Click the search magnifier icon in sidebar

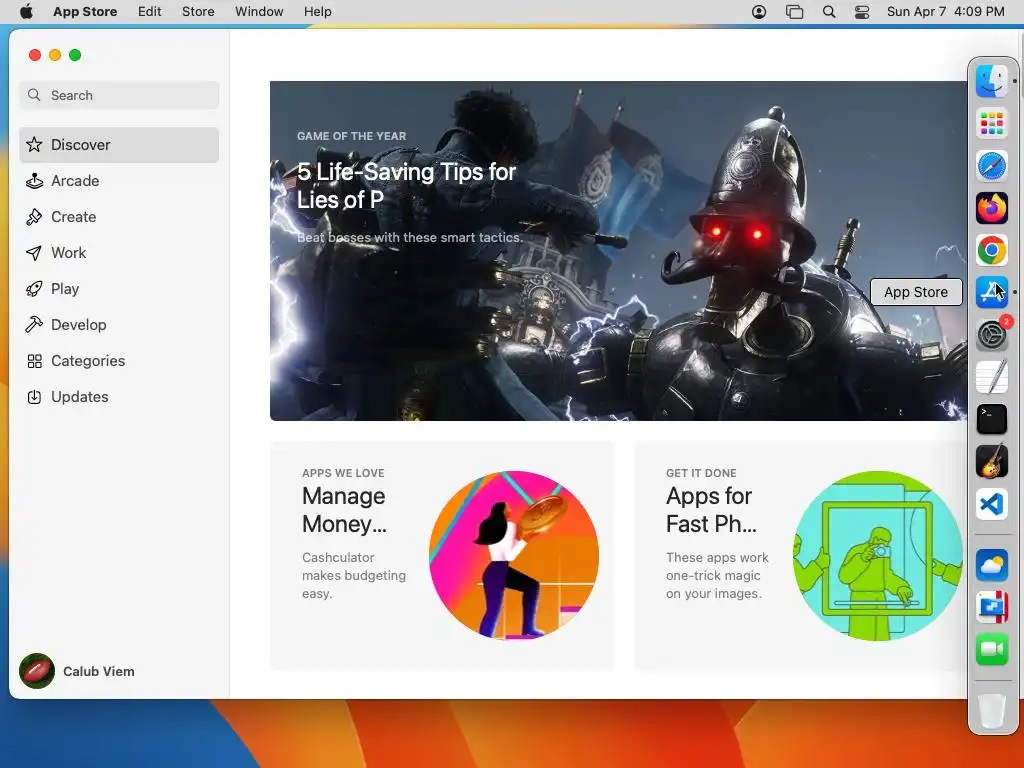tap(34, 95)
